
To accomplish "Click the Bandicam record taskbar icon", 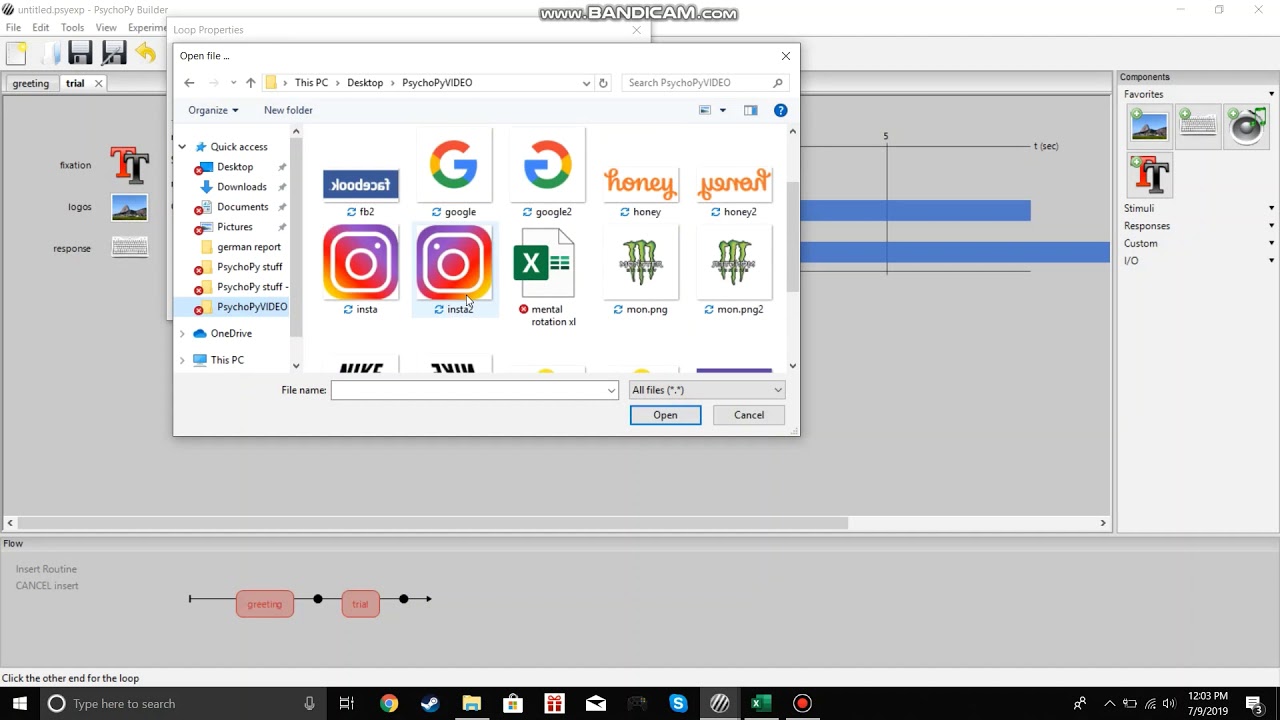I will tap(802, 704).
